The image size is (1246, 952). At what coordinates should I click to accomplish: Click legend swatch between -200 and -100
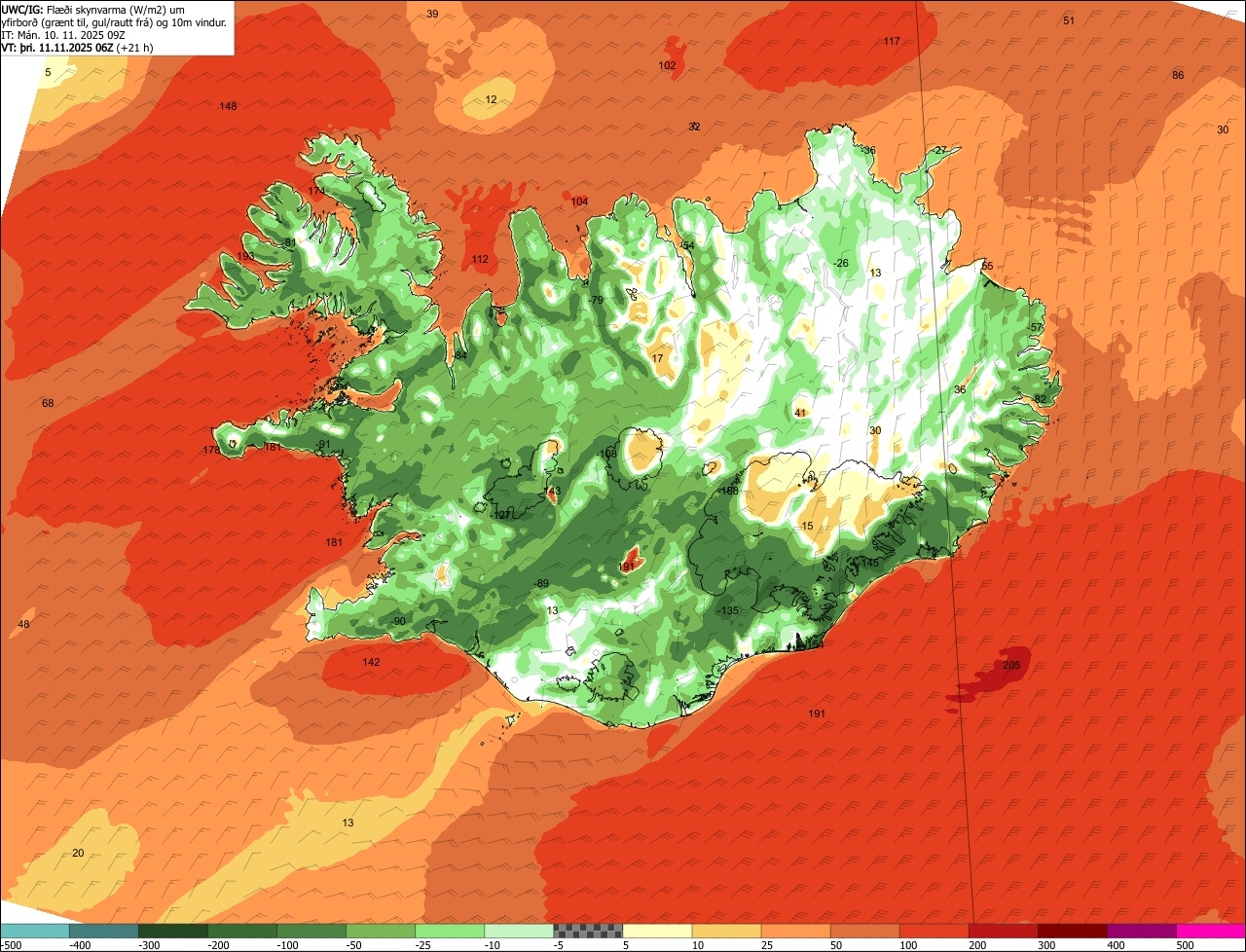click(x=242, y=931)
